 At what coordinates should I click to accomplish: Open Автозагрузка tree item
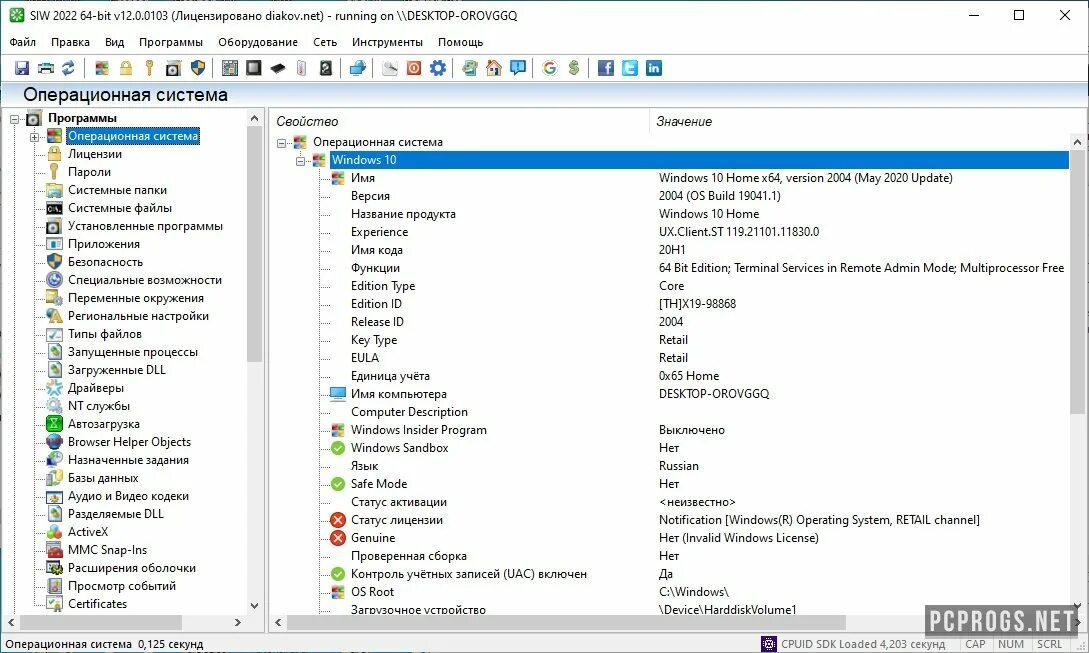(103, 424)
